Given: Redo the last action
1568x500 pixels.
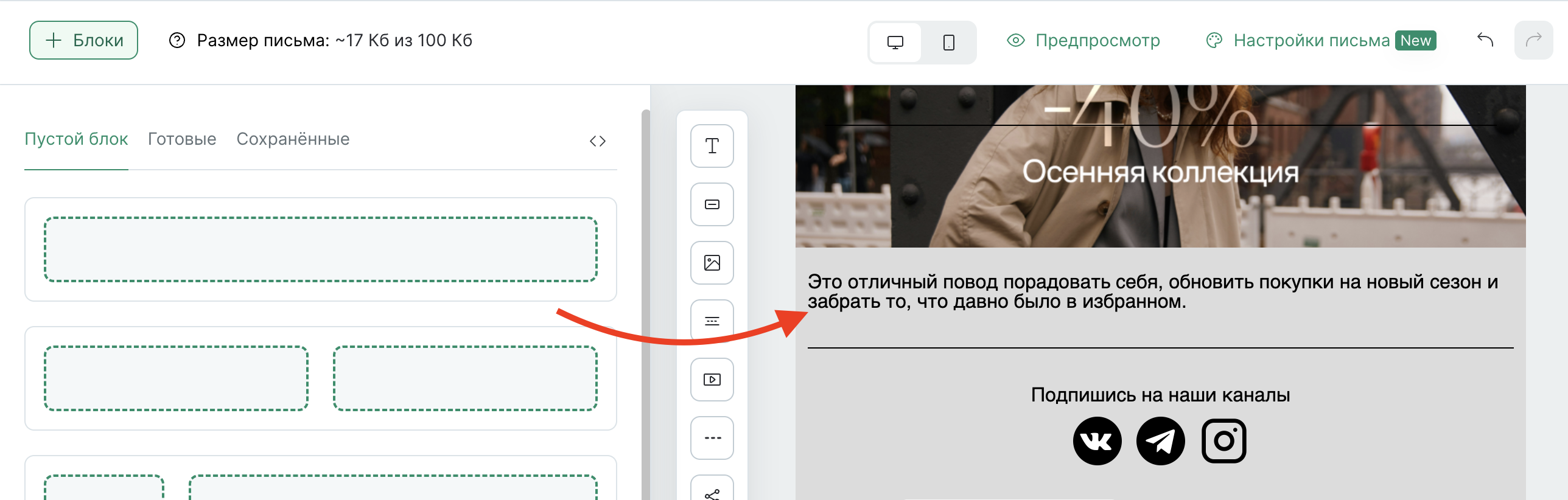Looking at the screenshot, I should tap(1533, 40).
